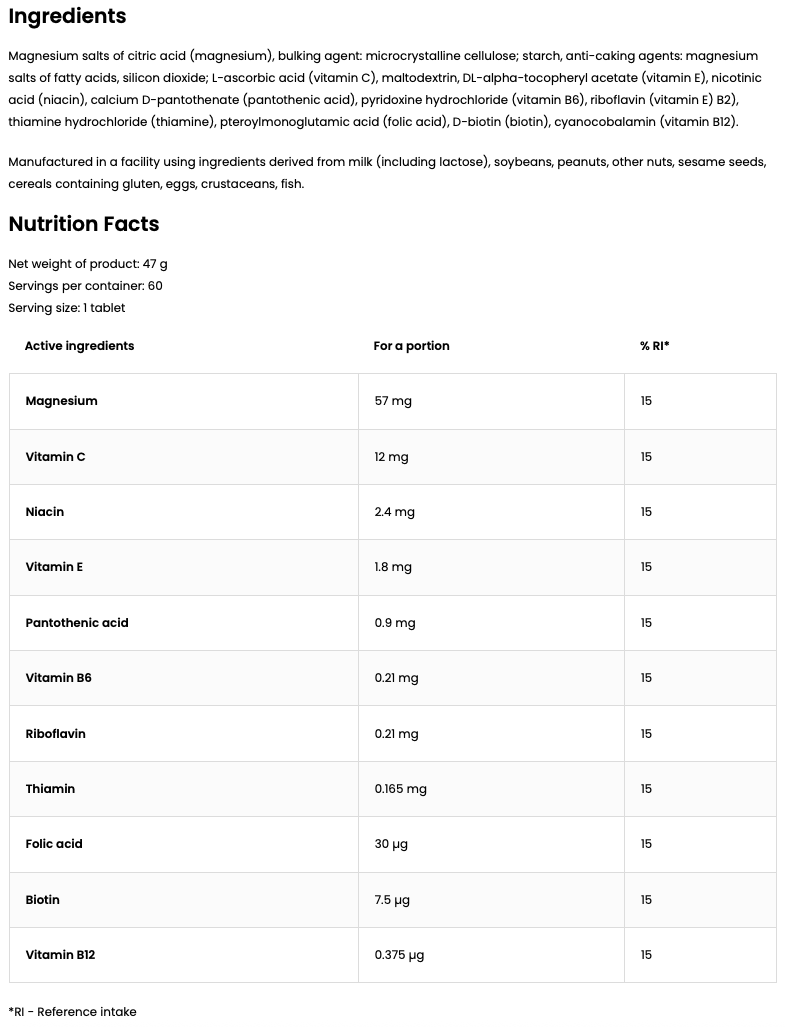Click the '57 mg' magnesium value
The image size is (785, 1027).
coord(393,401)
